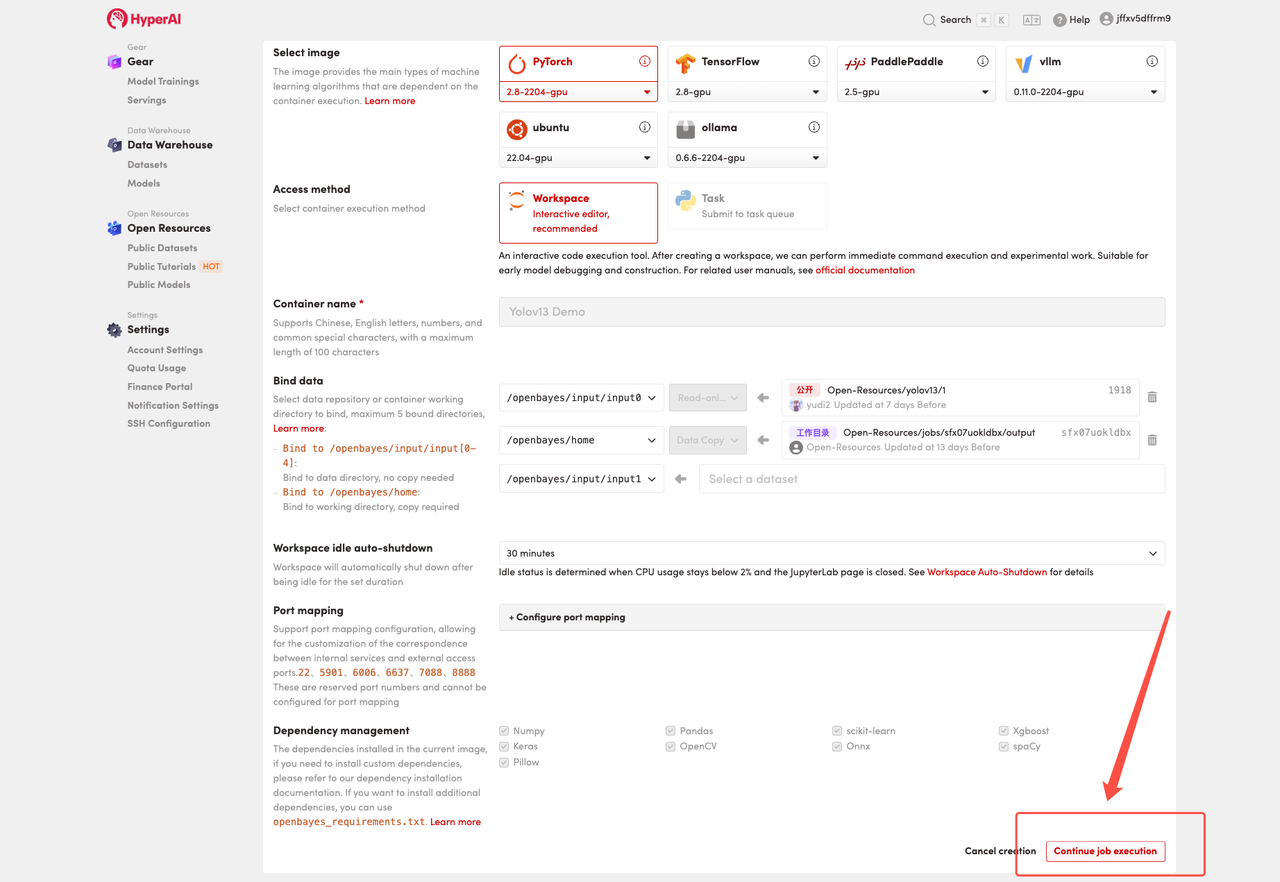The image size is (1280, 882).
Task: Open the /openbayes/home bind path dropdown
Action: point(581,440)
